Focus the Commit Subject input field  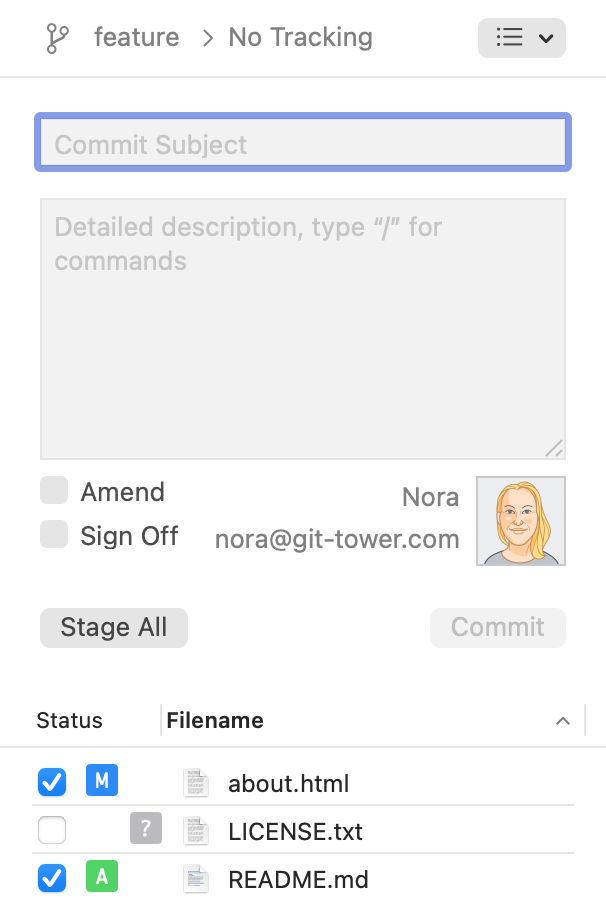pyautogui.click(x=303, y=144)
